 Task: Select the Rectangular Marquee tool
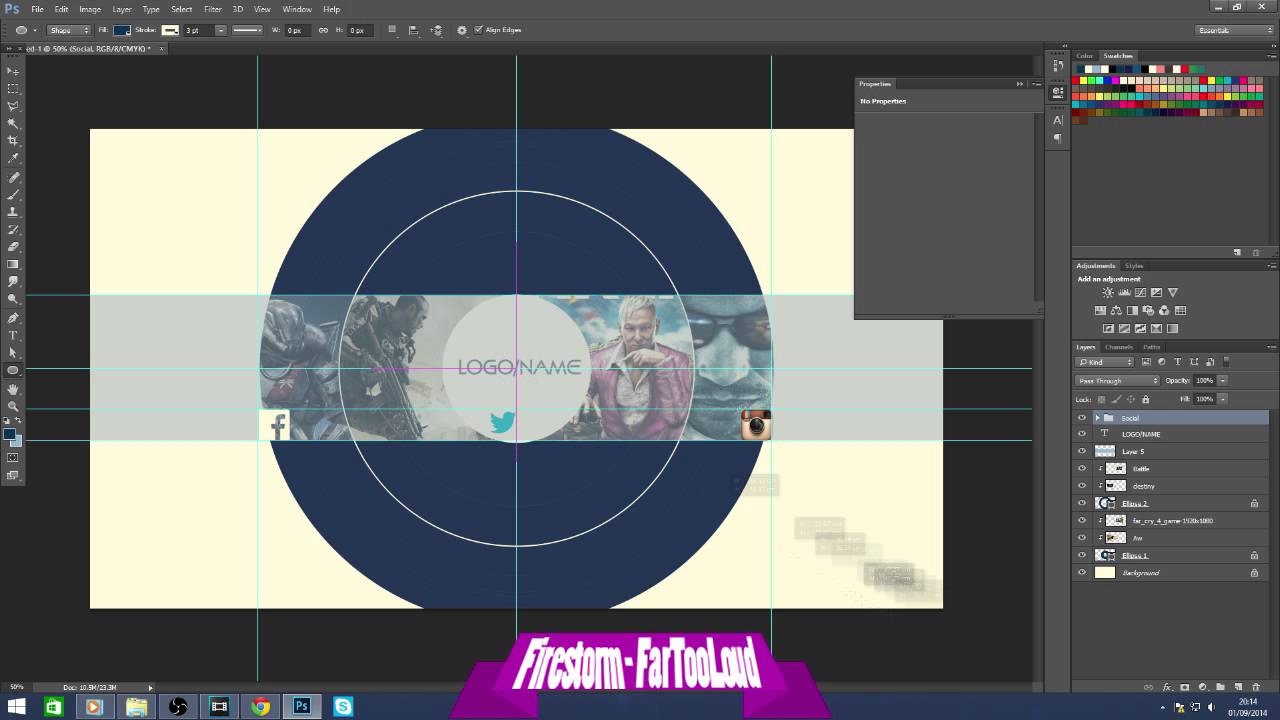tap(13, 89)
